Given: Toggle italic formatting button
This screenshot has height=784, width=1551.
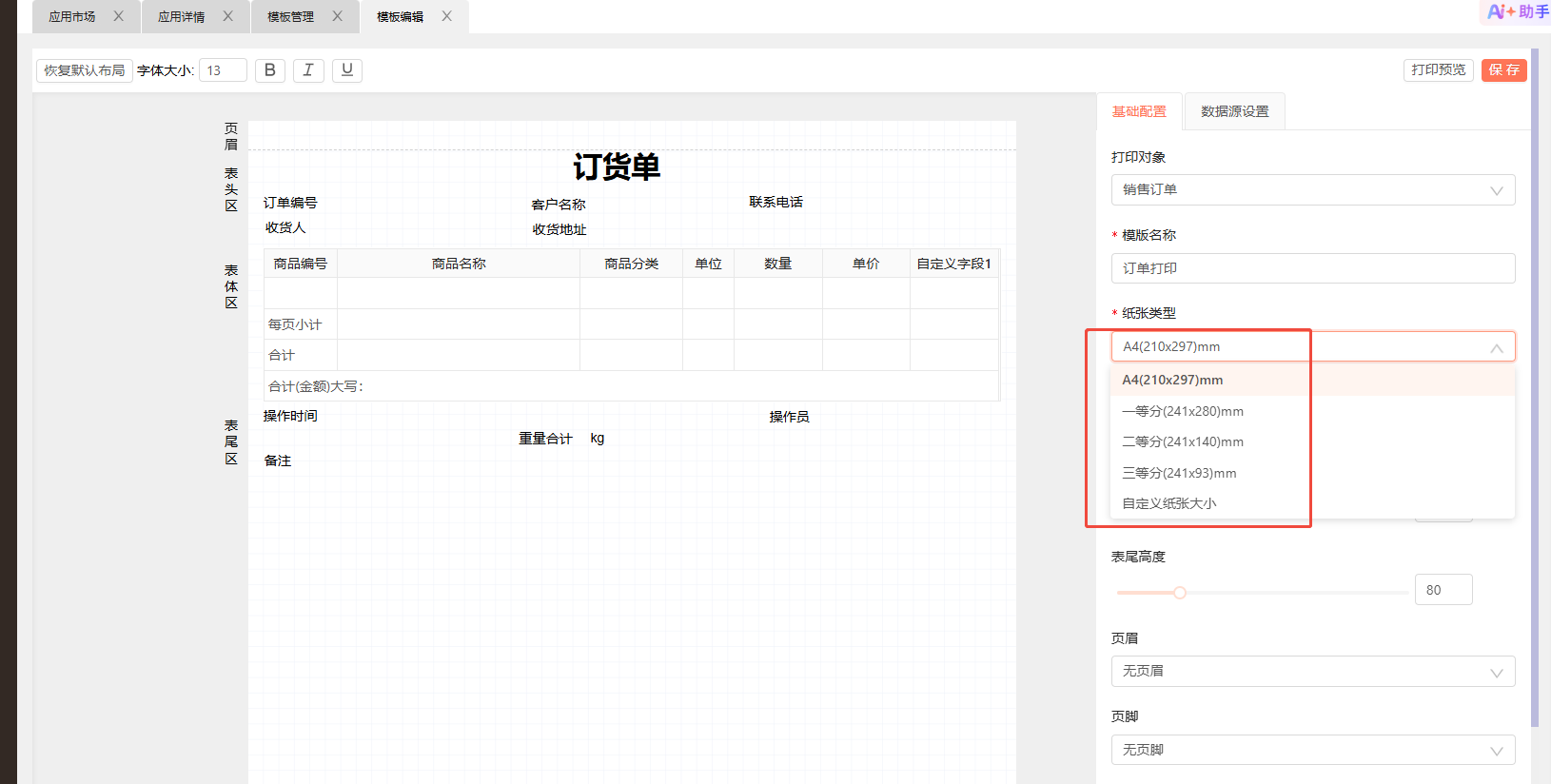Looking at the screenshot, I should pyautogui.click(x=308, y=70).
